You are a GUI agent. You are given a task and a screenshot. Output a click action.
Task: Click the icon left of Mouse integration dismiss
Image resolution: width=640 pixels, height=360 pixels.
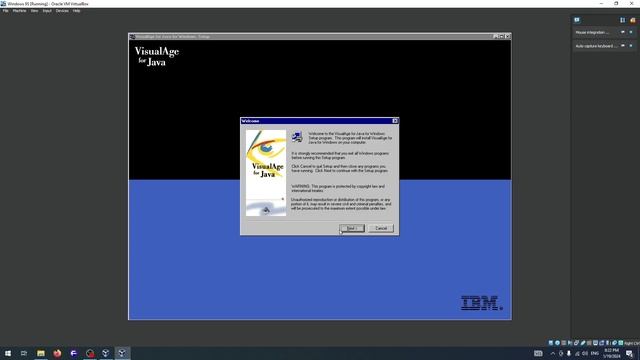(x=623, y=32)
